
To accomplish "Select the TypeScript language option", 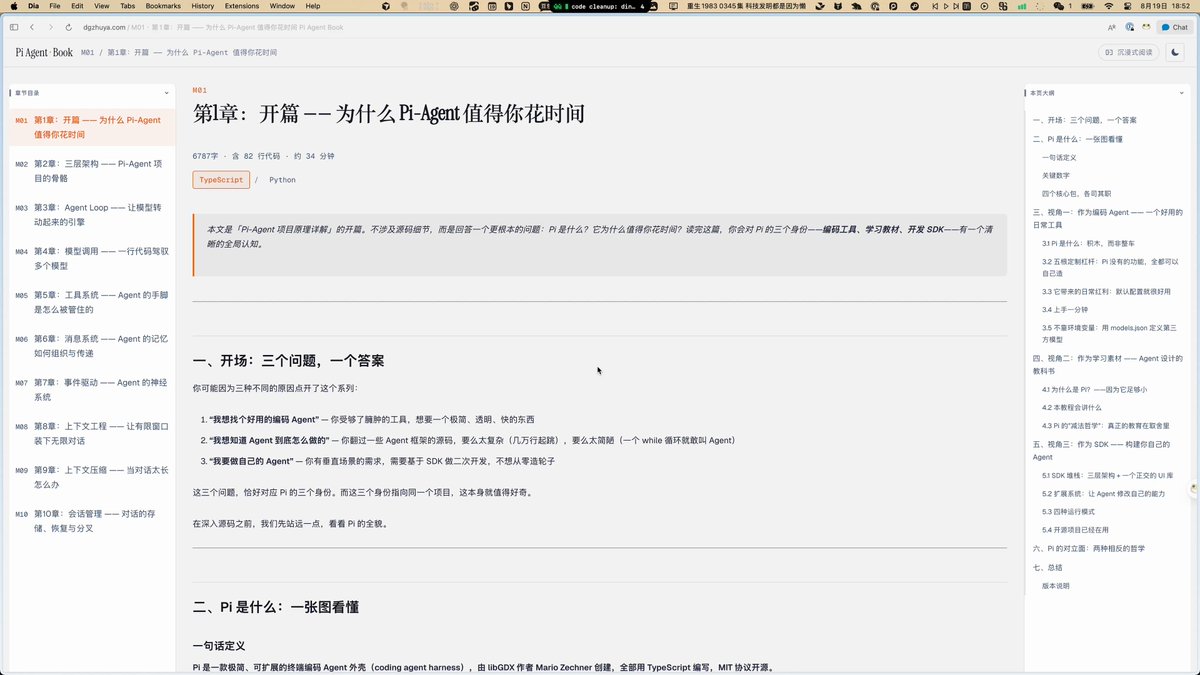I will point(221,180).
